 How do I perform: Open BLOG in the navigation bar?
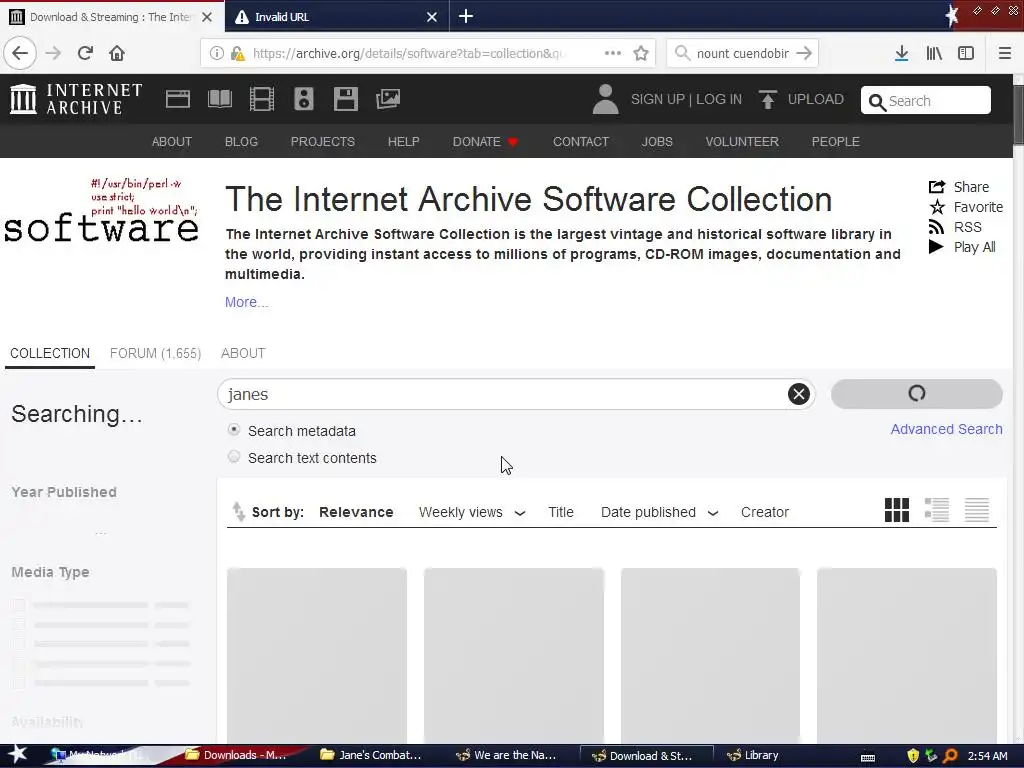pos(241,142)
